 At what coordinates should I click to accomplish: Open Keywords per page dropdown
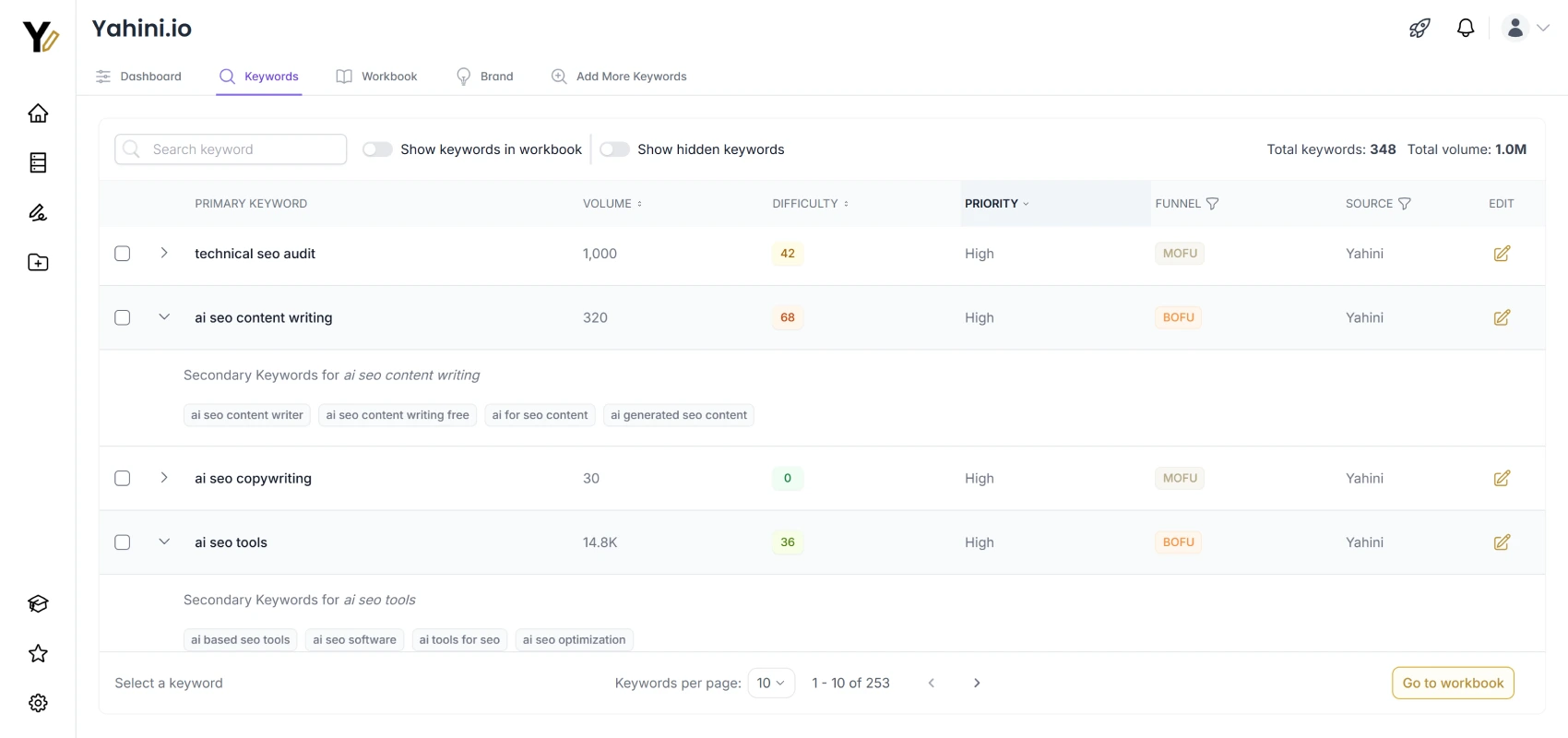click(x=771, y=684)
